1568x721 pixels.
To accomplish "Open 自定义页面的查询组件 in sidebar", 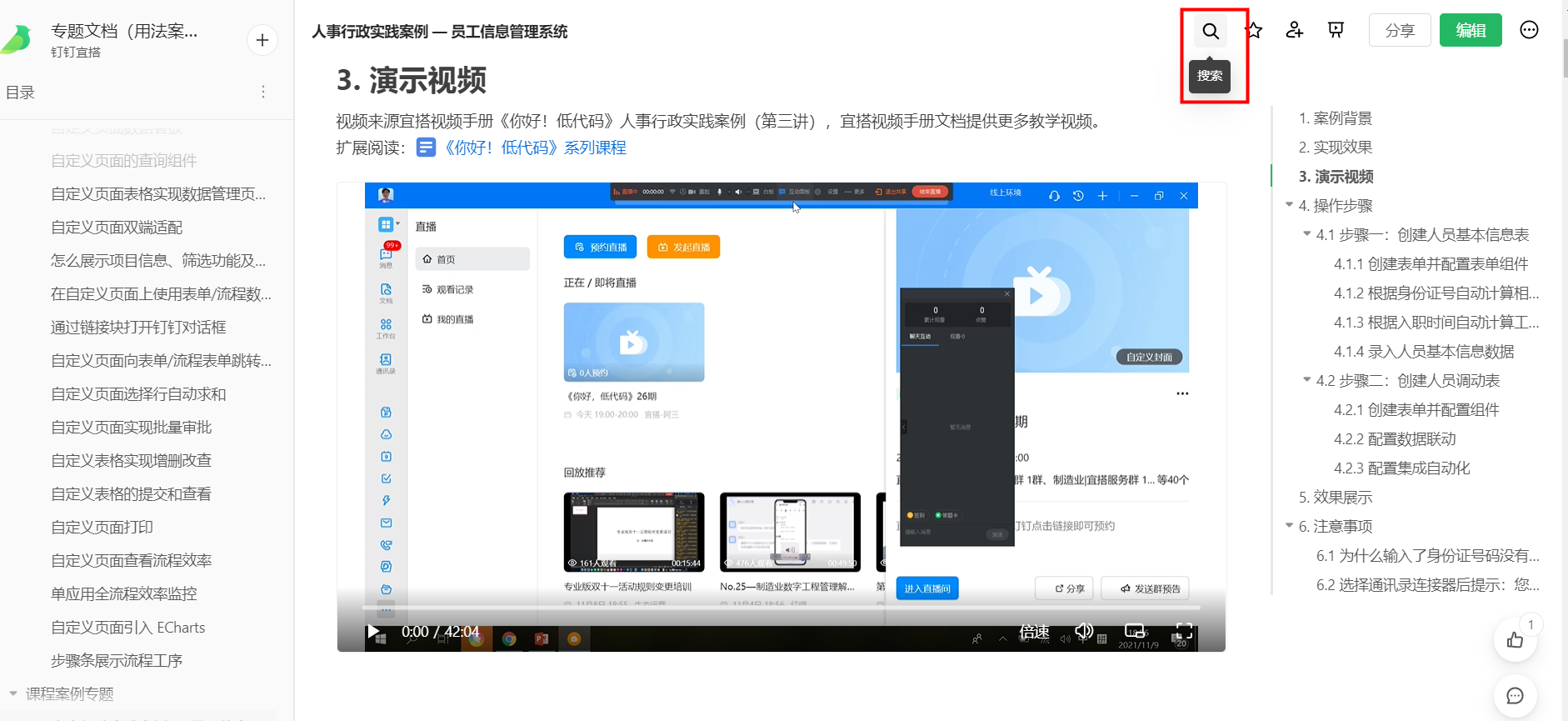I will [124, 161].
